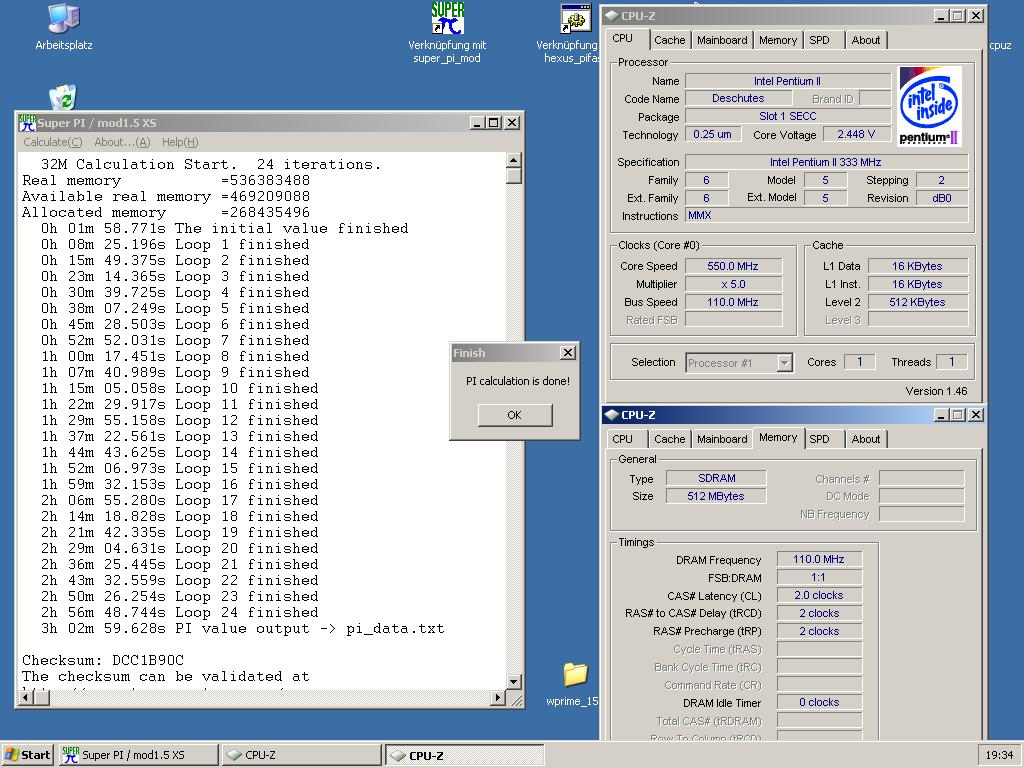Switch to Mainboard tab in upper CPU-Z

722,40
